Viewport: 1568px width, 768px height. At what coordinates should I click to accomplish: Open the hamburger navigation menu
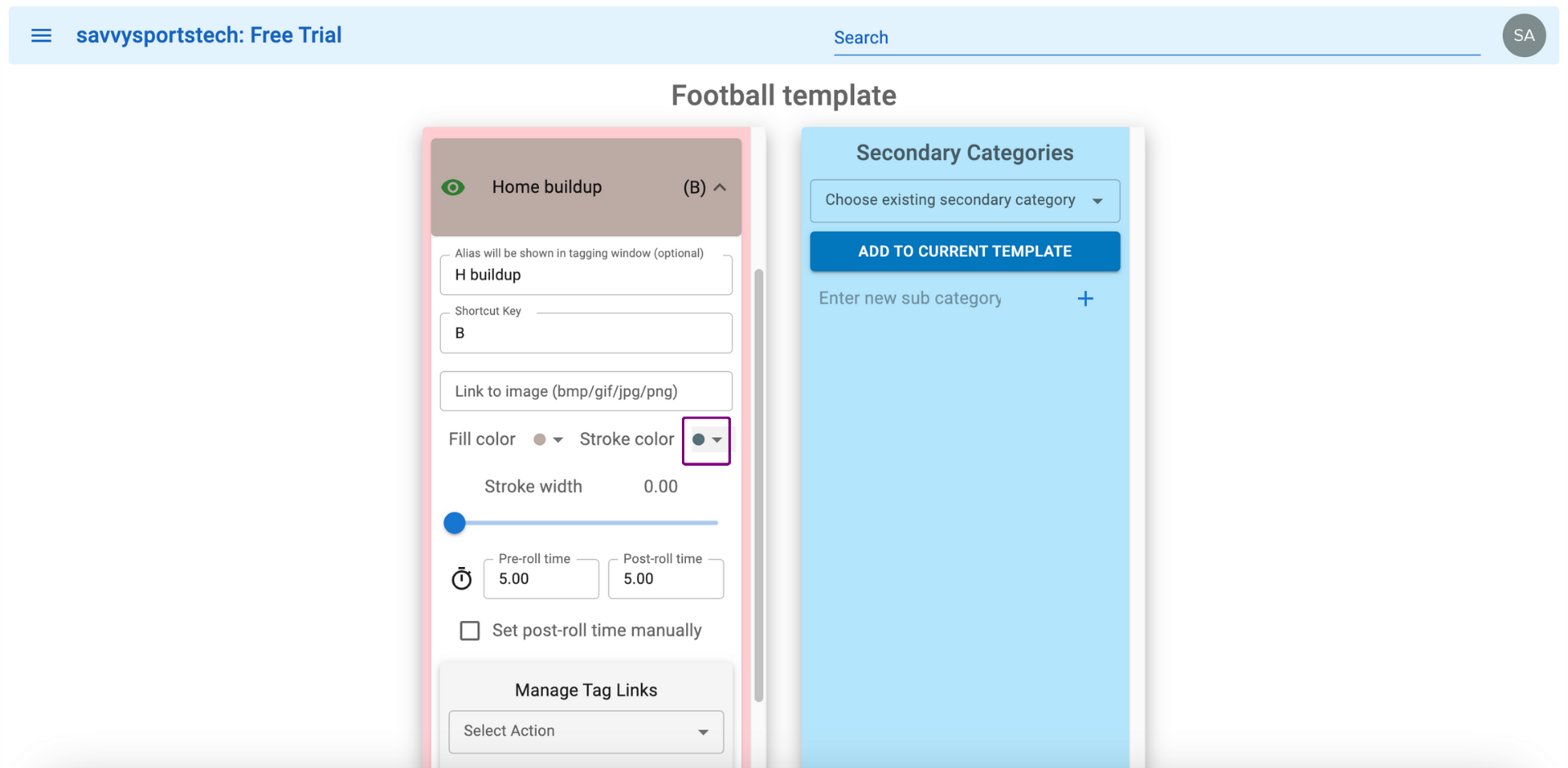coord(41,35)
